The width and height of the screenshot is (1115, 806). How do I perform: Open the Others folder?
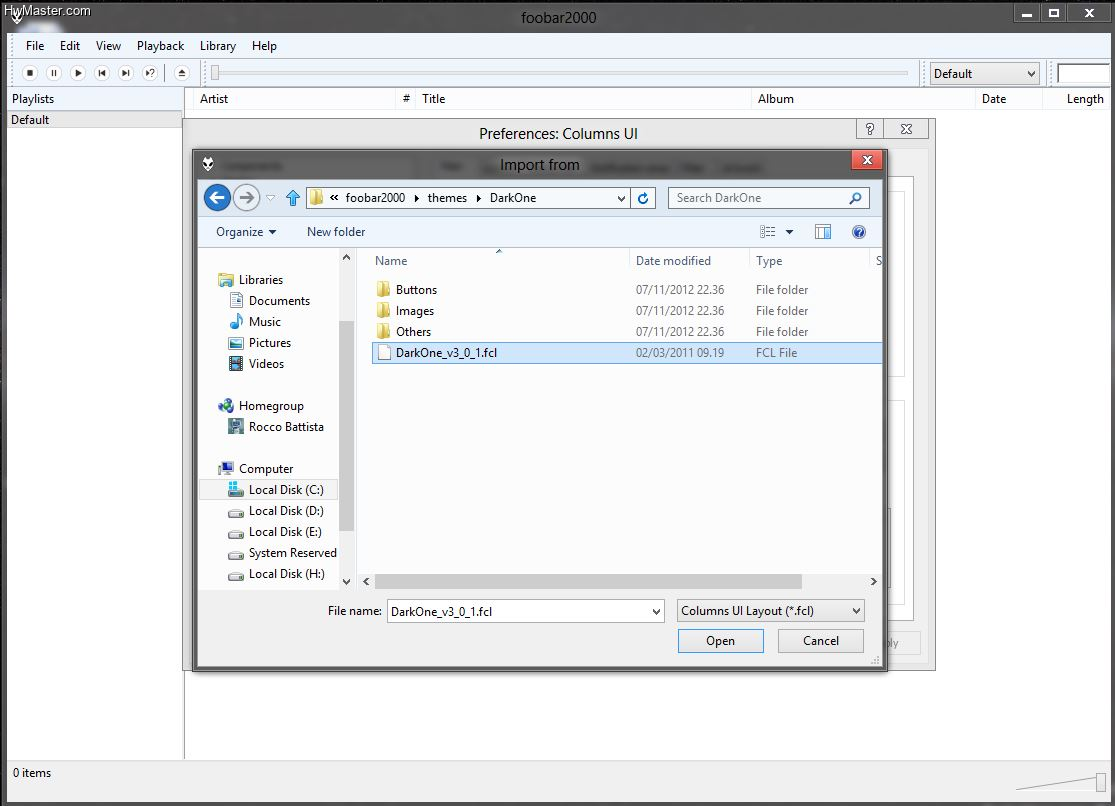pos(413,332)
